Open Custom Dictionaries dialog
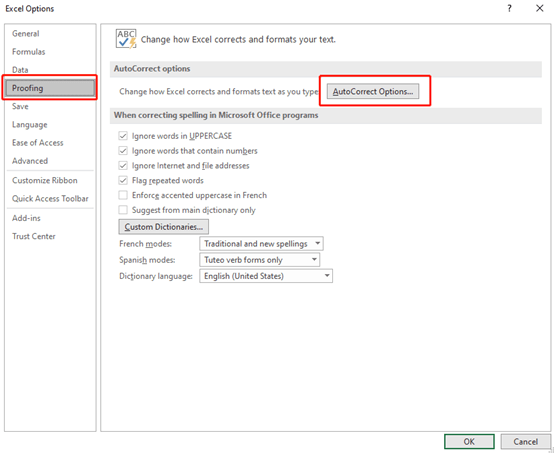This screenshot has width=554, height=454. (164, 226)
